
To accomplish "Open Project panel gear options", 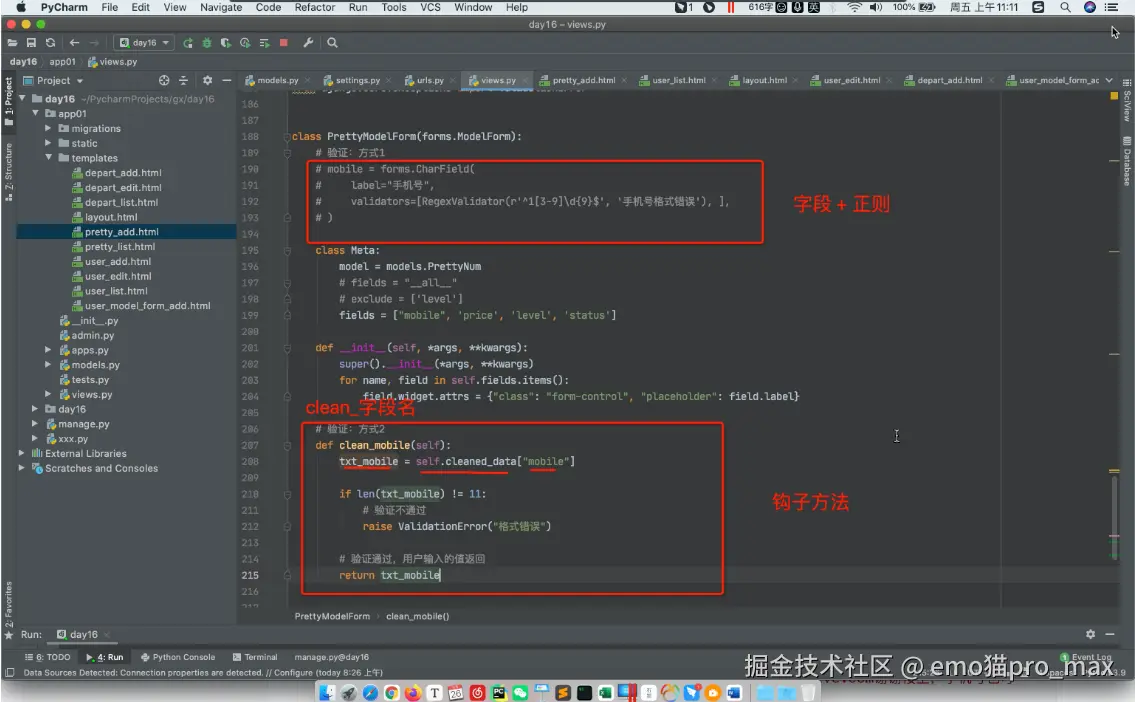I will 208,80.
